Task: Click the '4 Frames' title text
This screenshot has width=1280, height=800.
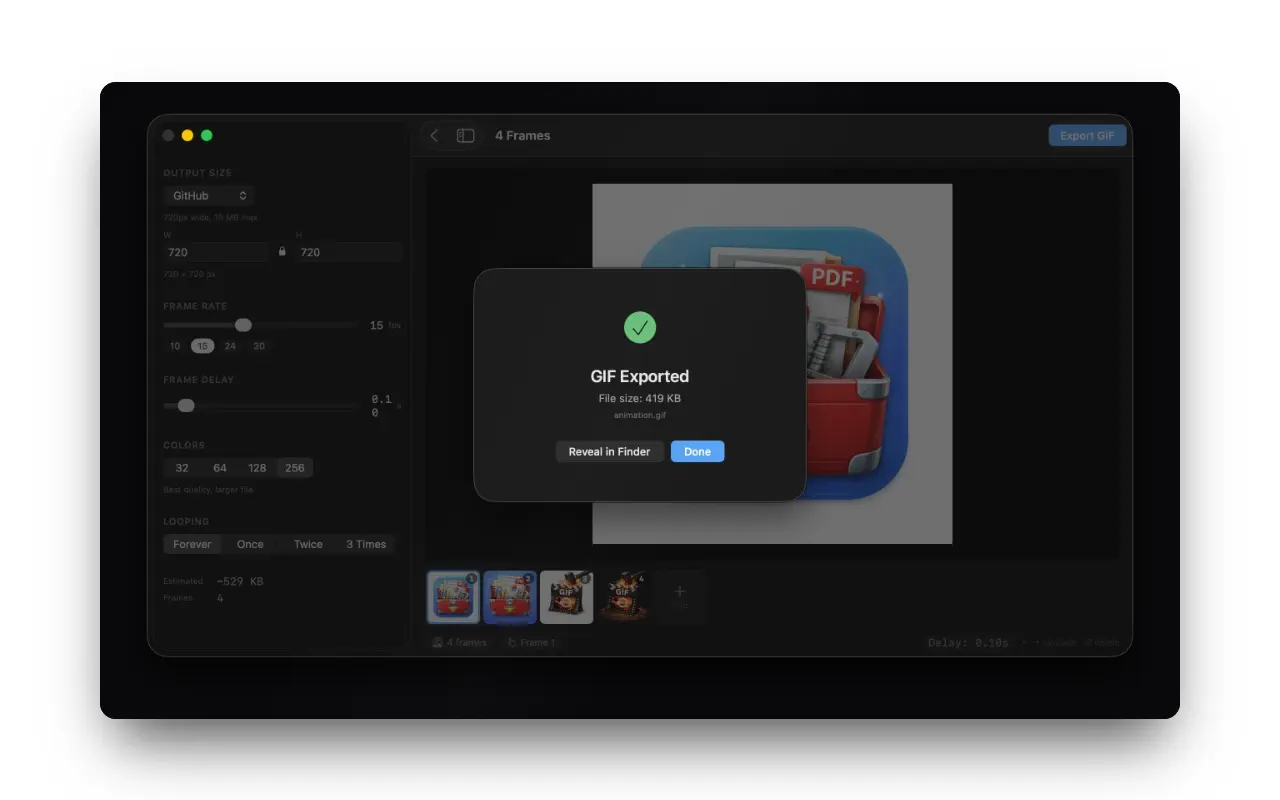Action: pos(523,136)
